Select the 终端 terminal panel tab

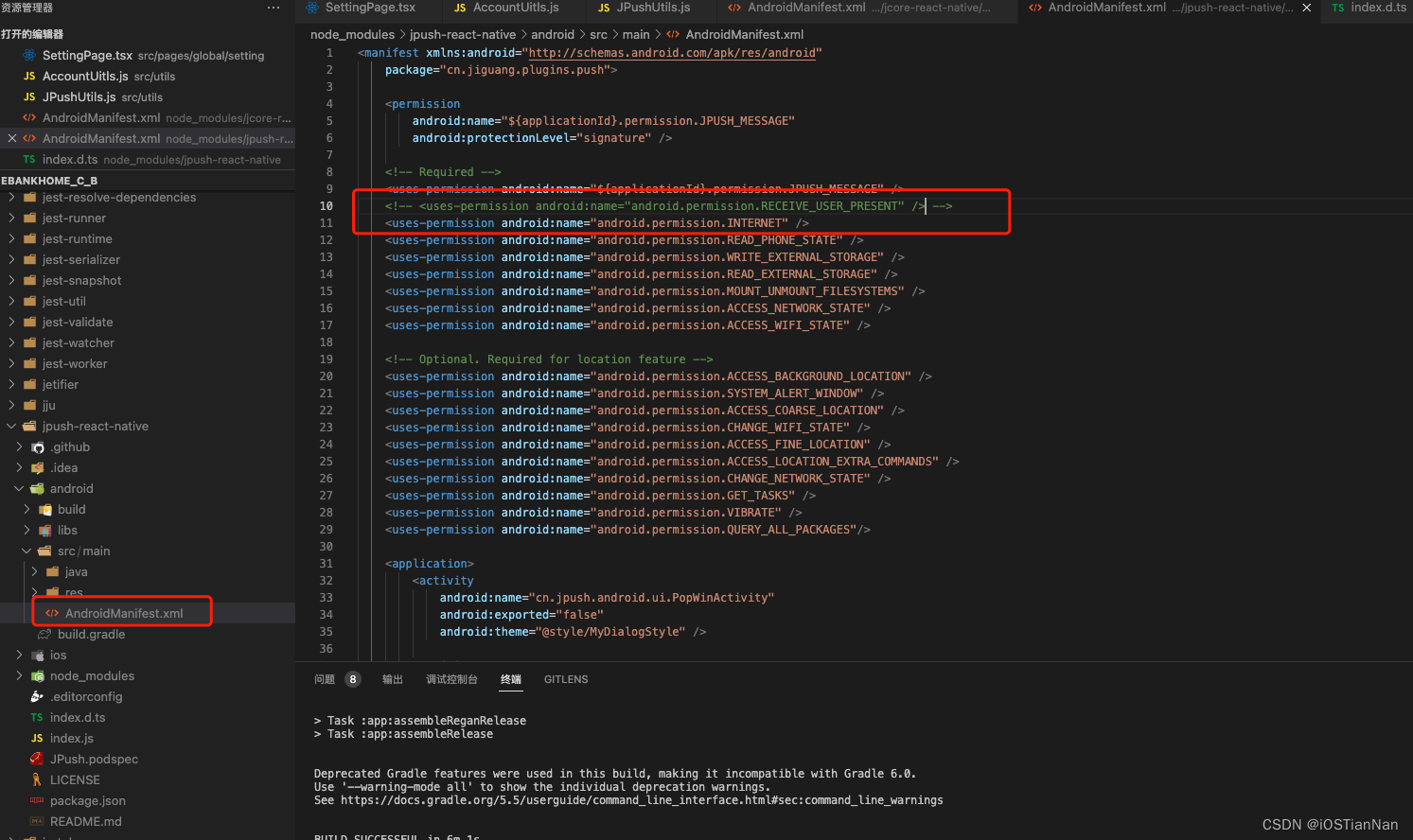pyautogui.click(x=511, y=679)
